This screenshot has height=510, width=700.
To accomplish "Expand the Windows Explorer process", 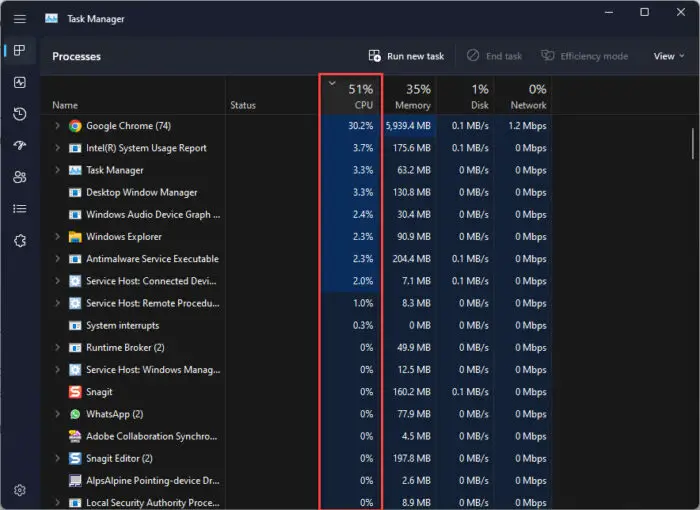I will (x=57, y=237).
